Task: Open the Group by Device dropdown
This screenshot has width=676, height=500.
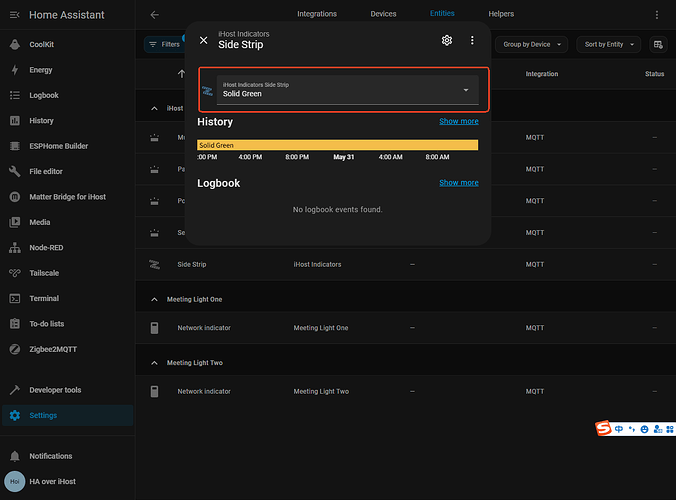Action: click(532, 44)
